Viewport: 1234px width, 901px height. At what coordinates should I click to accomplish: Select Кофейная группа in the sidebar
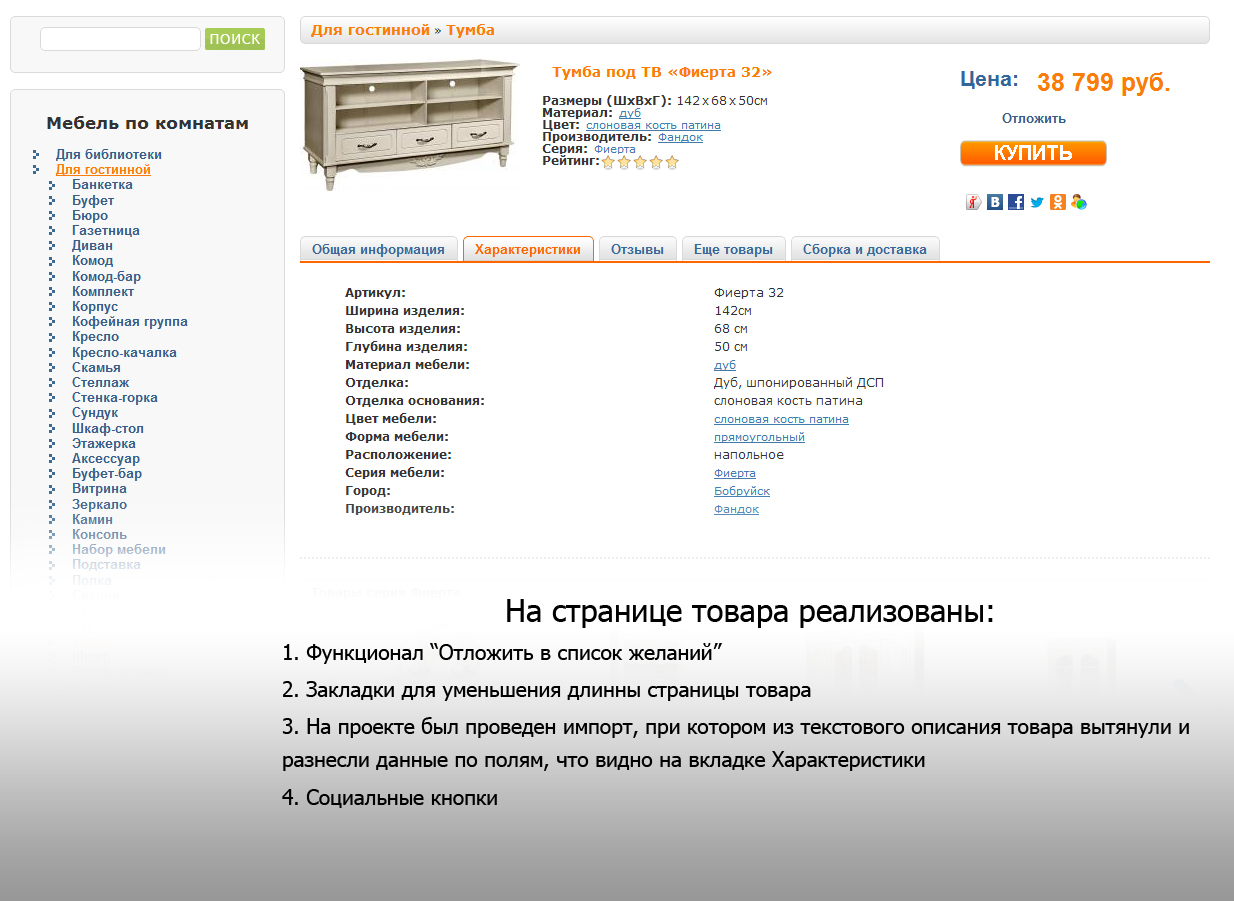tap(130, 321)
